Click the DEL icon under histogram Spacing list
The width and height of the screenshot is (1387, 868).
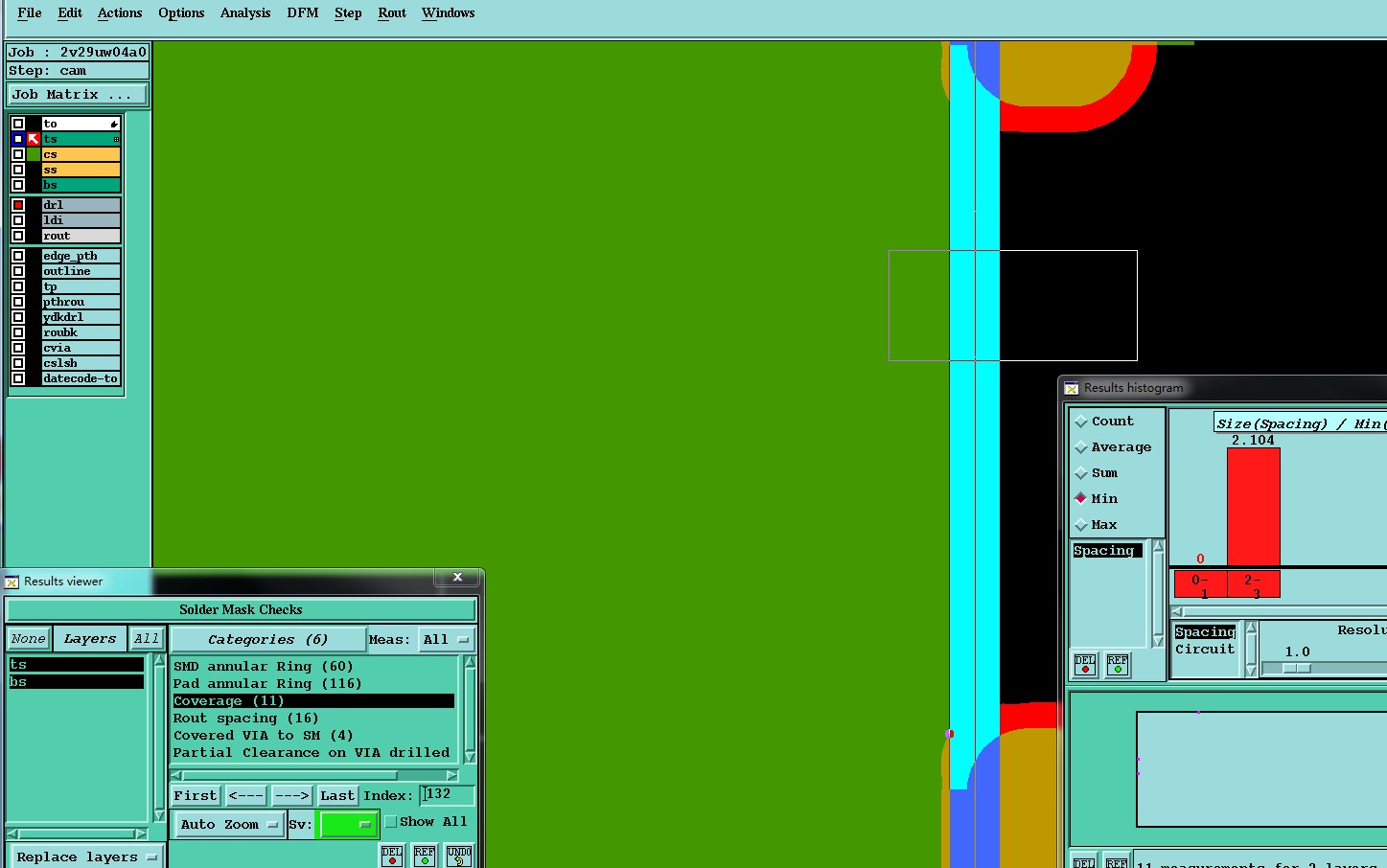coord(1085,664)
